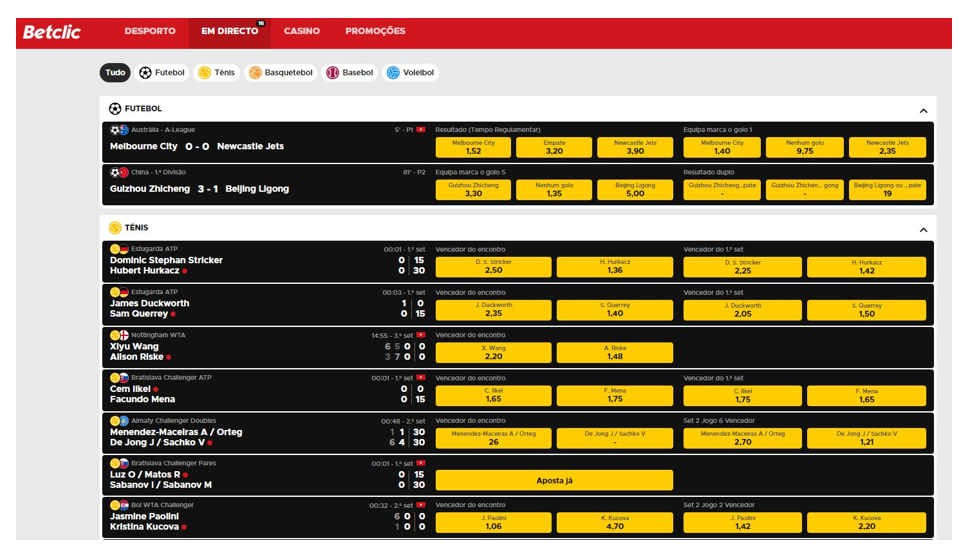Viewport: 980px width, 560px height.
Task: Bet C. Ilkel match winner 1,65
Action: (x=493, y=396)
